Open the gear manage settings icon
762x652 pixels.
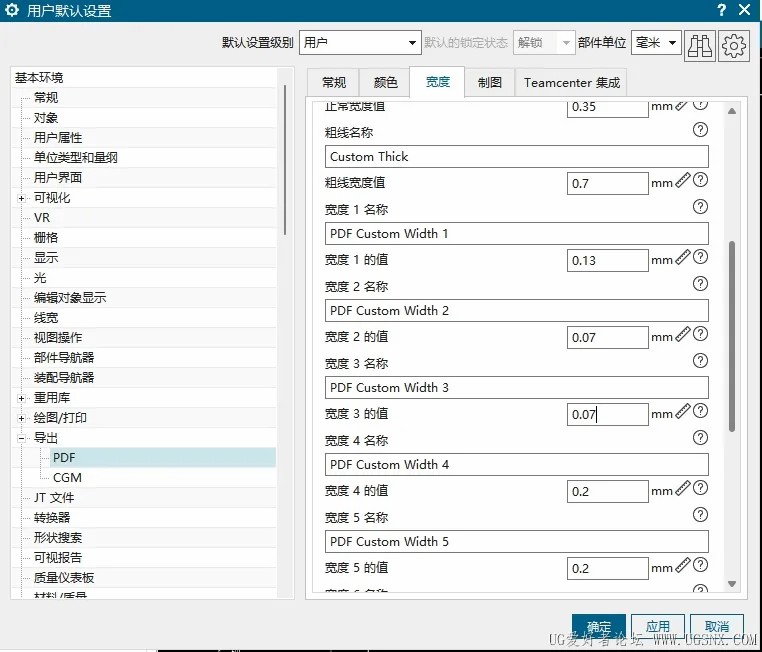[733, 46]
